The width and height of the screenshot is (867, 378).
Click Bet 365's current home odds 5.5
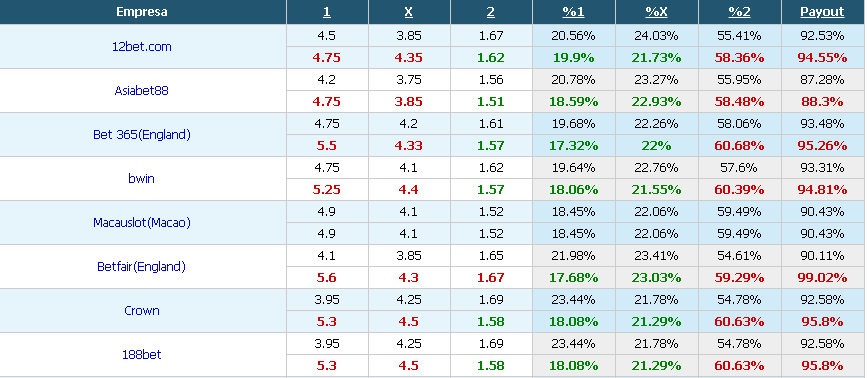click(x=327, y=145)
